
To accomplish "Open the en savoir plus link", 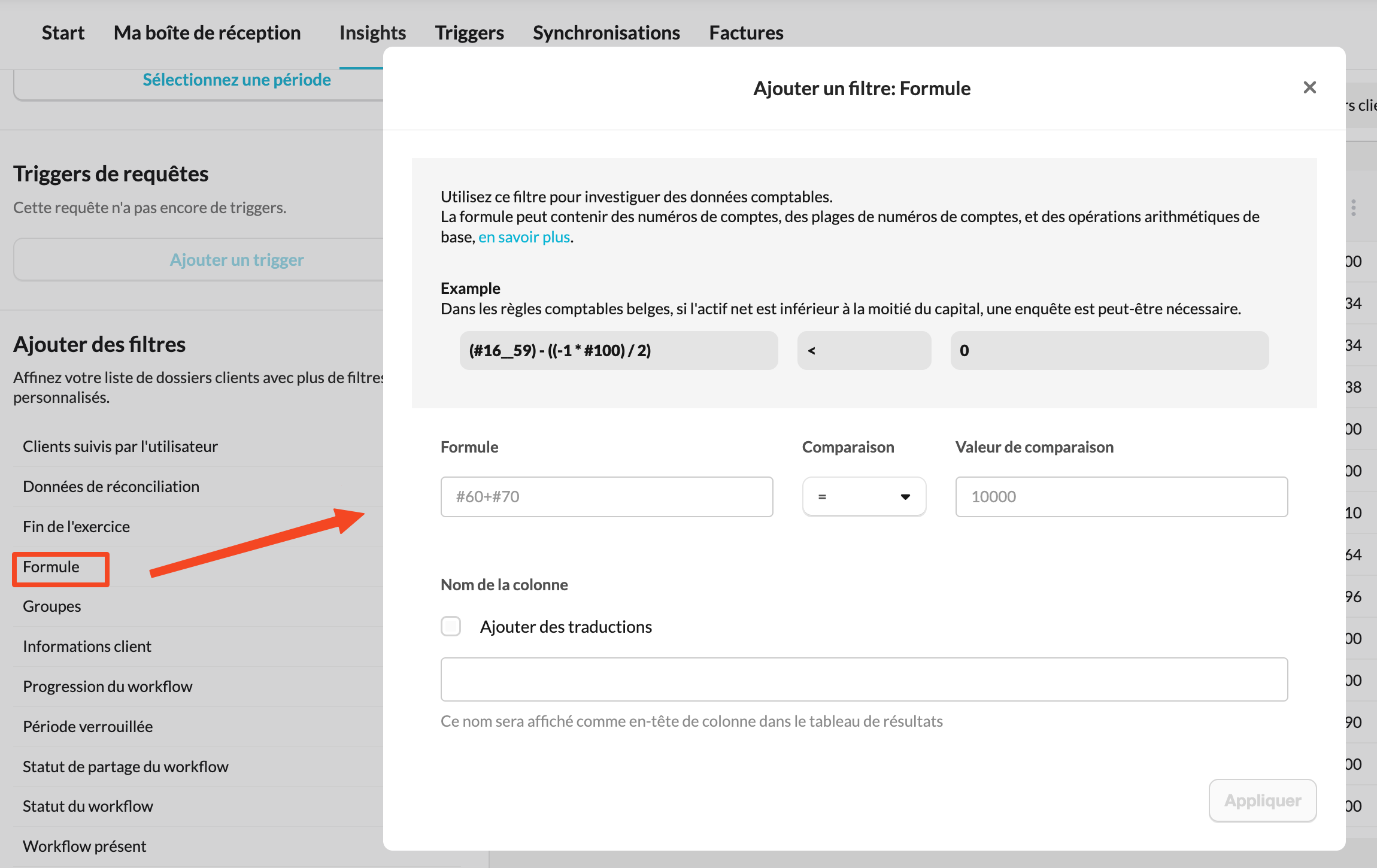I will pyautogui.click(x=524, y=237).
